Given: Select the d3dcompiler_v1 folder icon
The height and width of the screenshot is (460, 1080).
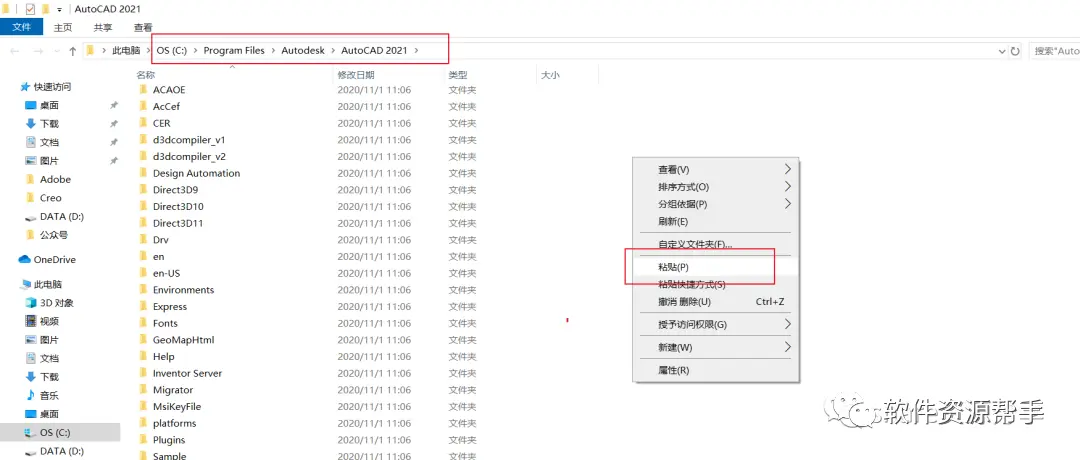Looking at the screenshot, I should (143, 140).
